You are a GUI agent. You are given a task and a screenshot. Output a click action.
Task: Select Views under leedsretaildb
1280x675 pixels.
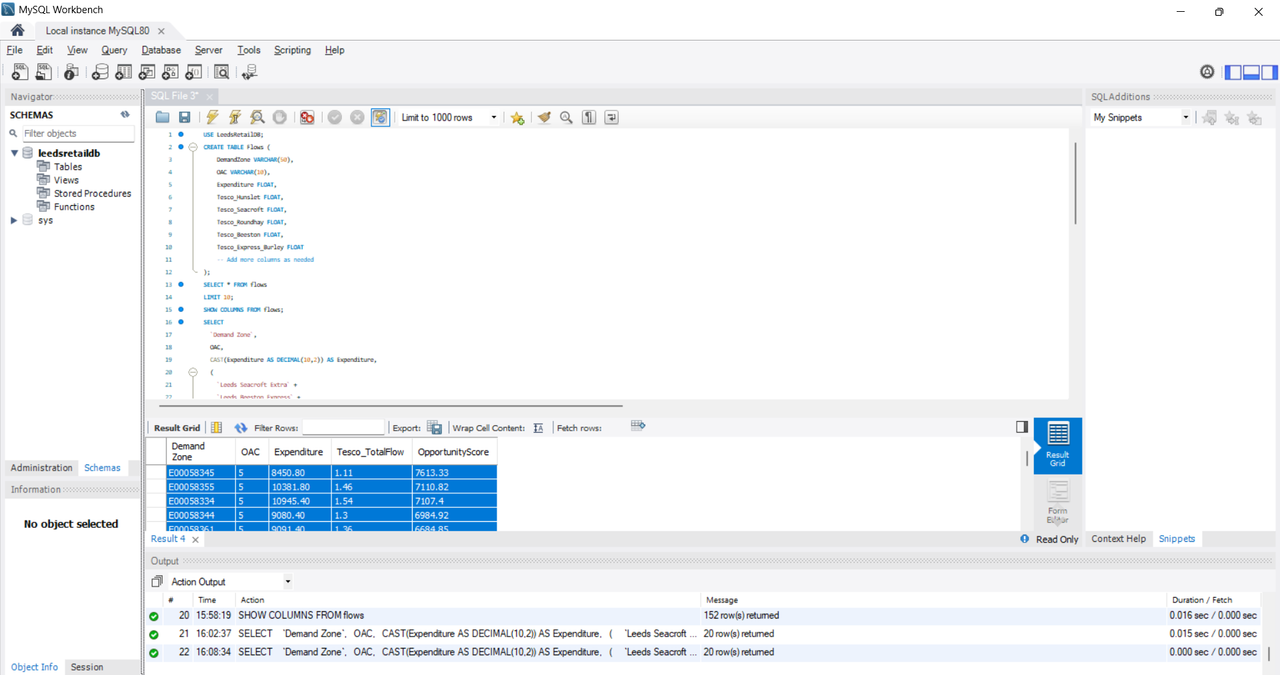66,180
